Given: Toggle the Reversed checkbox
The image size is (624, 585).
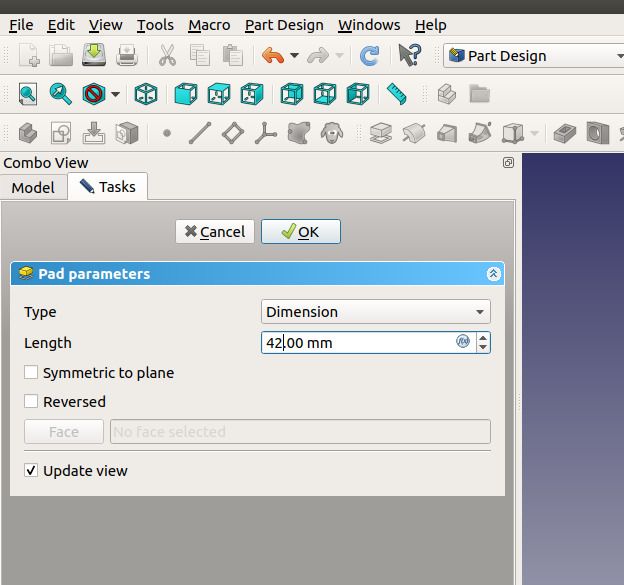Looking at the screenshot, I should pyautogui.click(x=31, y=402).
